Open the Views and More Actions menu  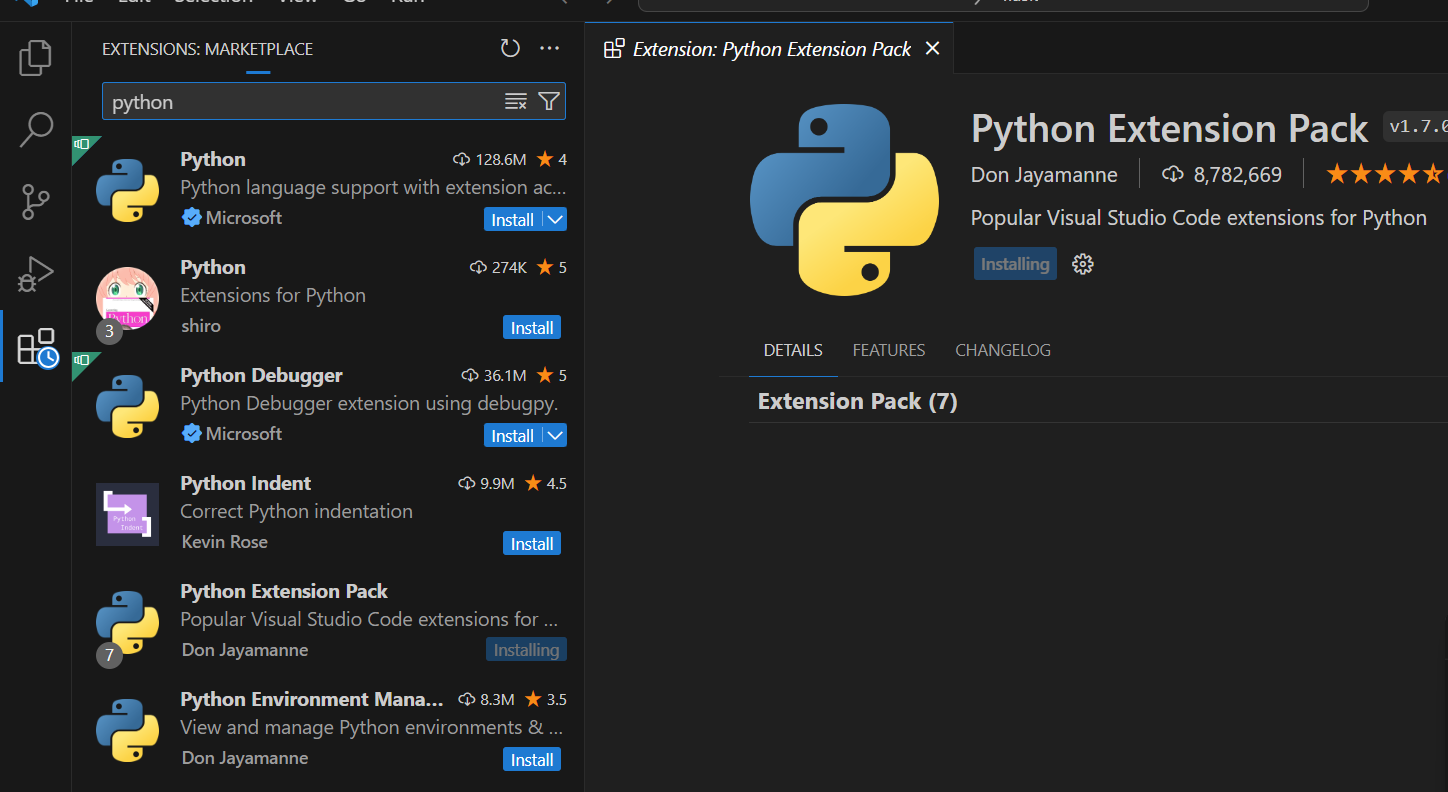point(549,49)
